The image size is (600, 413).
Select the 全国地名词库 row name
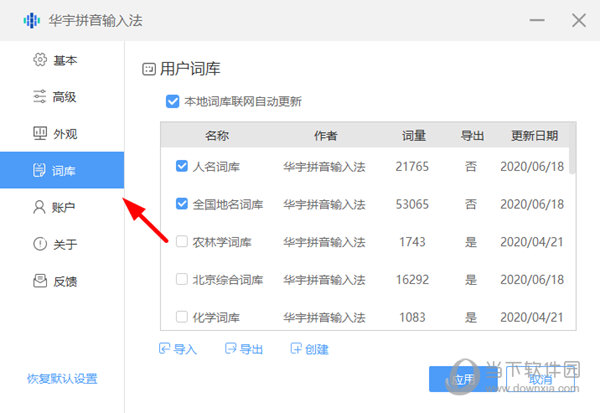[x=228, y=204]
